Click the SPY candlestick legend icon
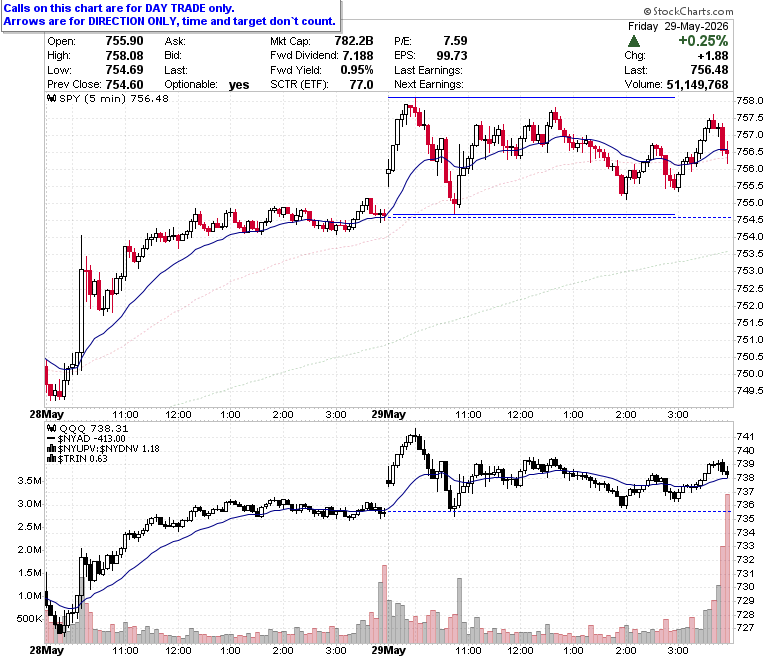The width and height of the screenshot is (780, 659). [51, 98]
